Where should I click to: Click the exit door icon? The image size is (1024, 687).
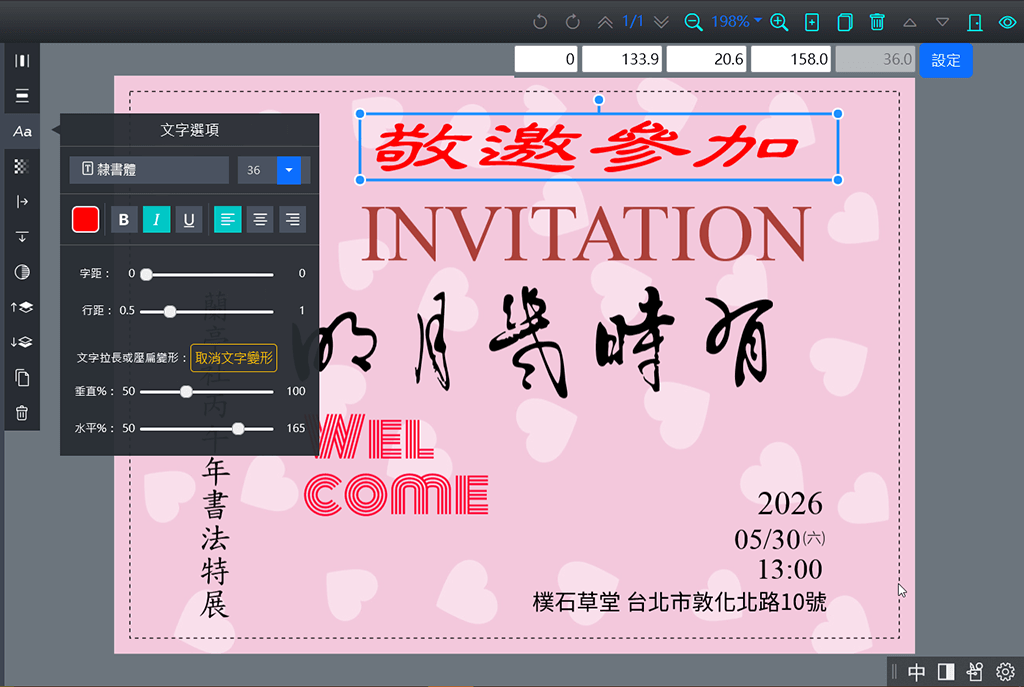(x=975, y=22)
